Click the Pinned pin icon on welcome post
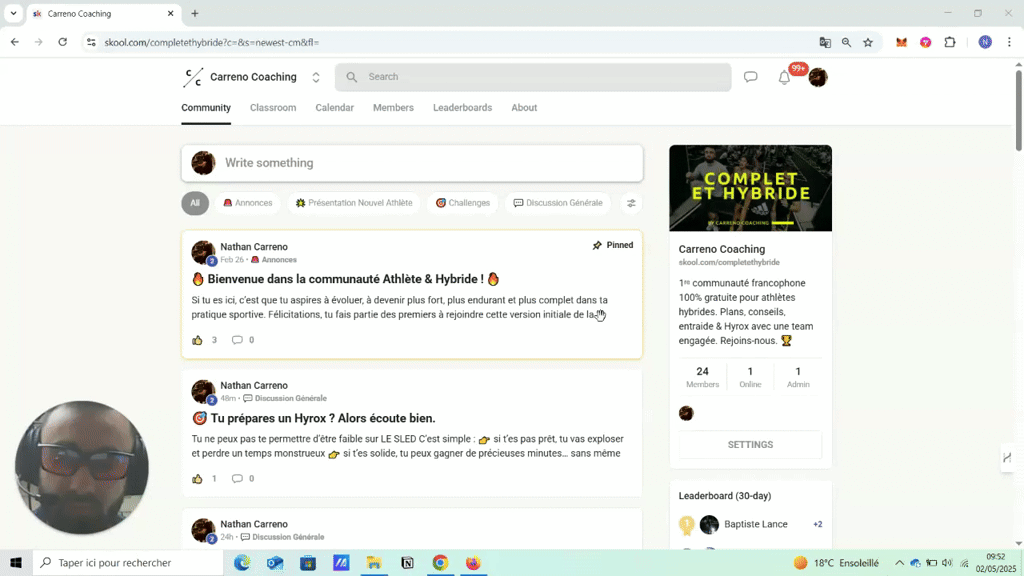1024x576 pixels. [x=597, y=246]
